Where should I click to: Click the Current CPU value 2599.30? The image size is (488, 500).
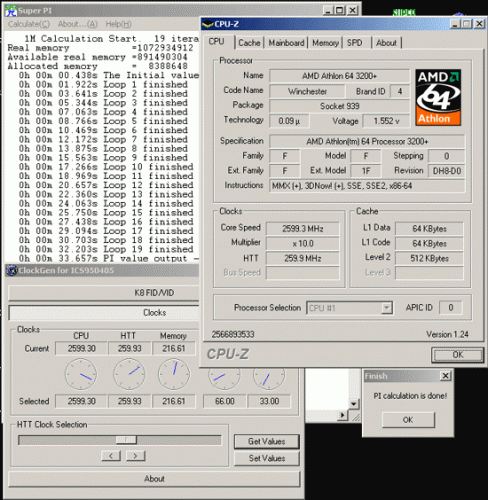81,348
